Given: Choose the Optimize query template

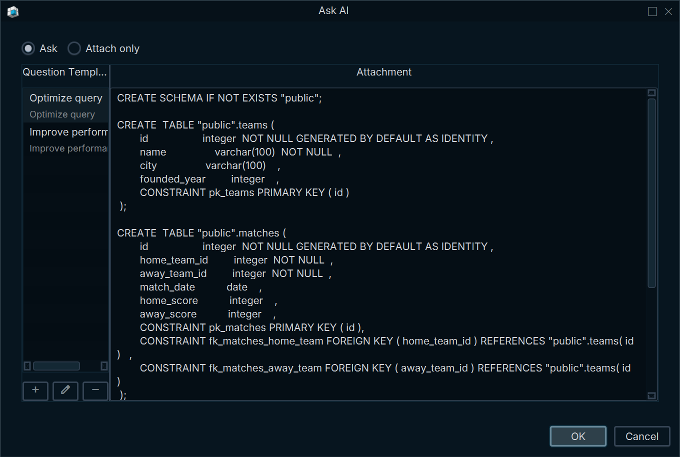Looking at the screenshot, I should tap(65, 105).
